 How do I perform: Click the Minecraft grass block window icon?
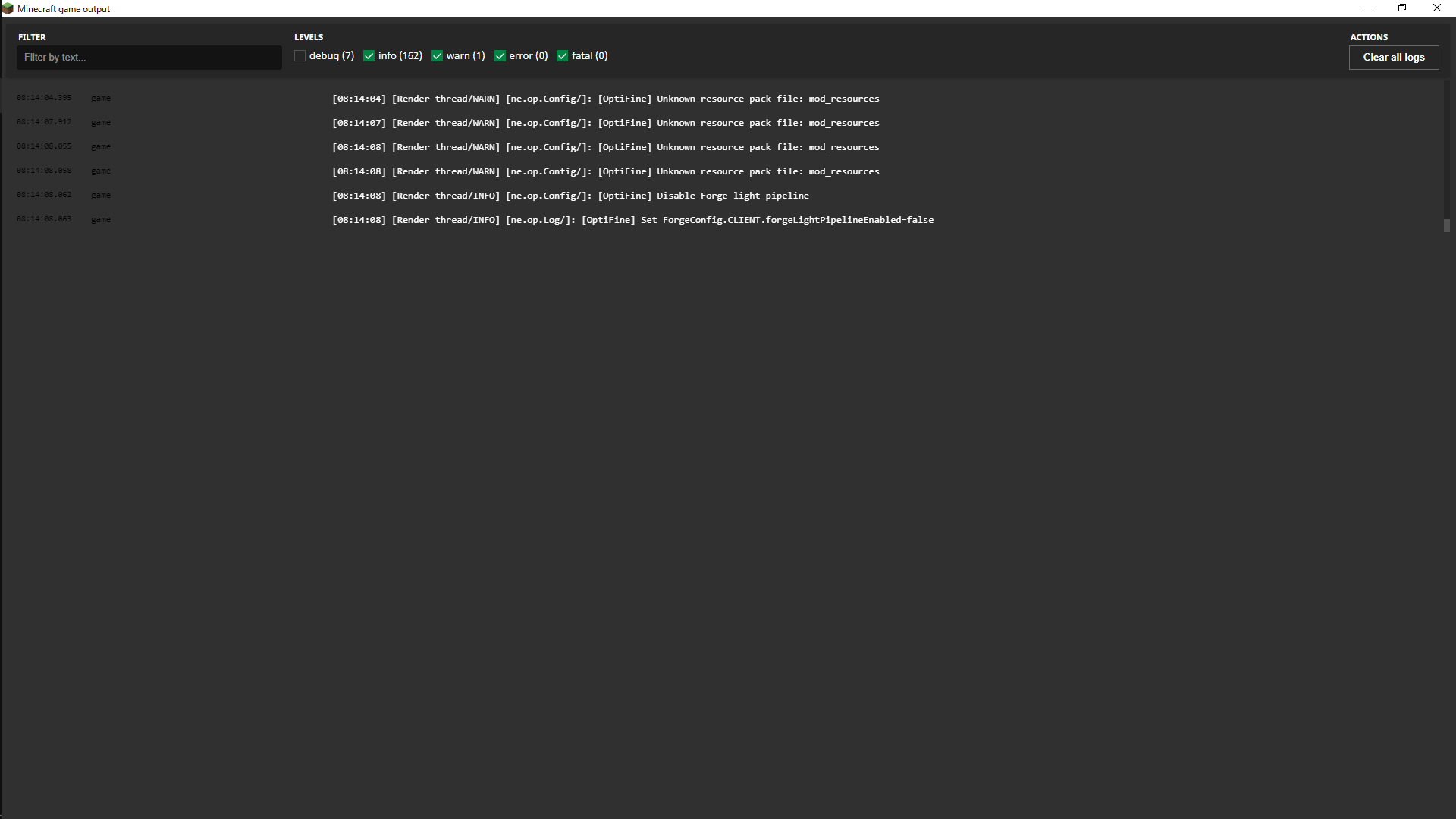tap(8, 8)
